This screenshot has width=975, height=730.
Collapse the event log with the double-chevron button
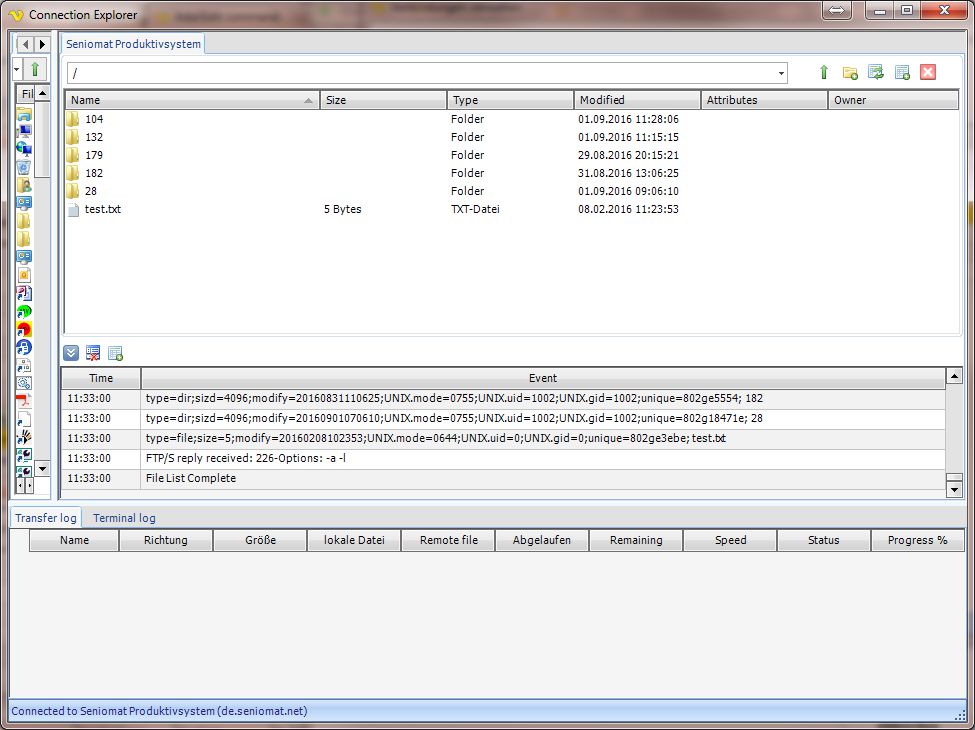point(71,353)
